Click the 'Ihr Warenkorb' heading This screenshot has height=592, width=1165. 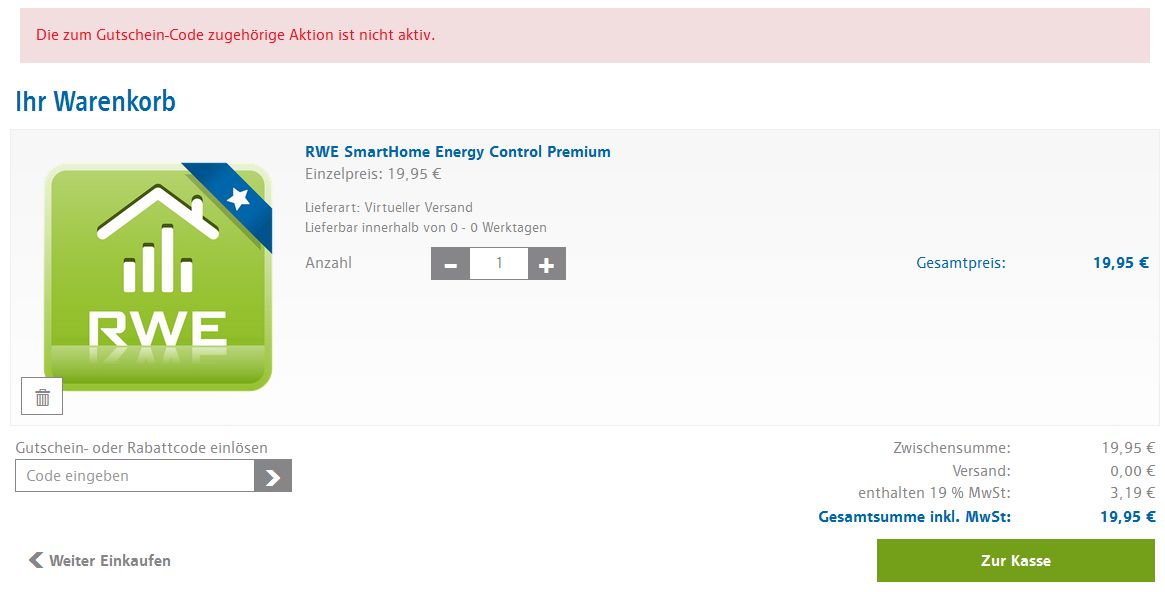[95, 101]
